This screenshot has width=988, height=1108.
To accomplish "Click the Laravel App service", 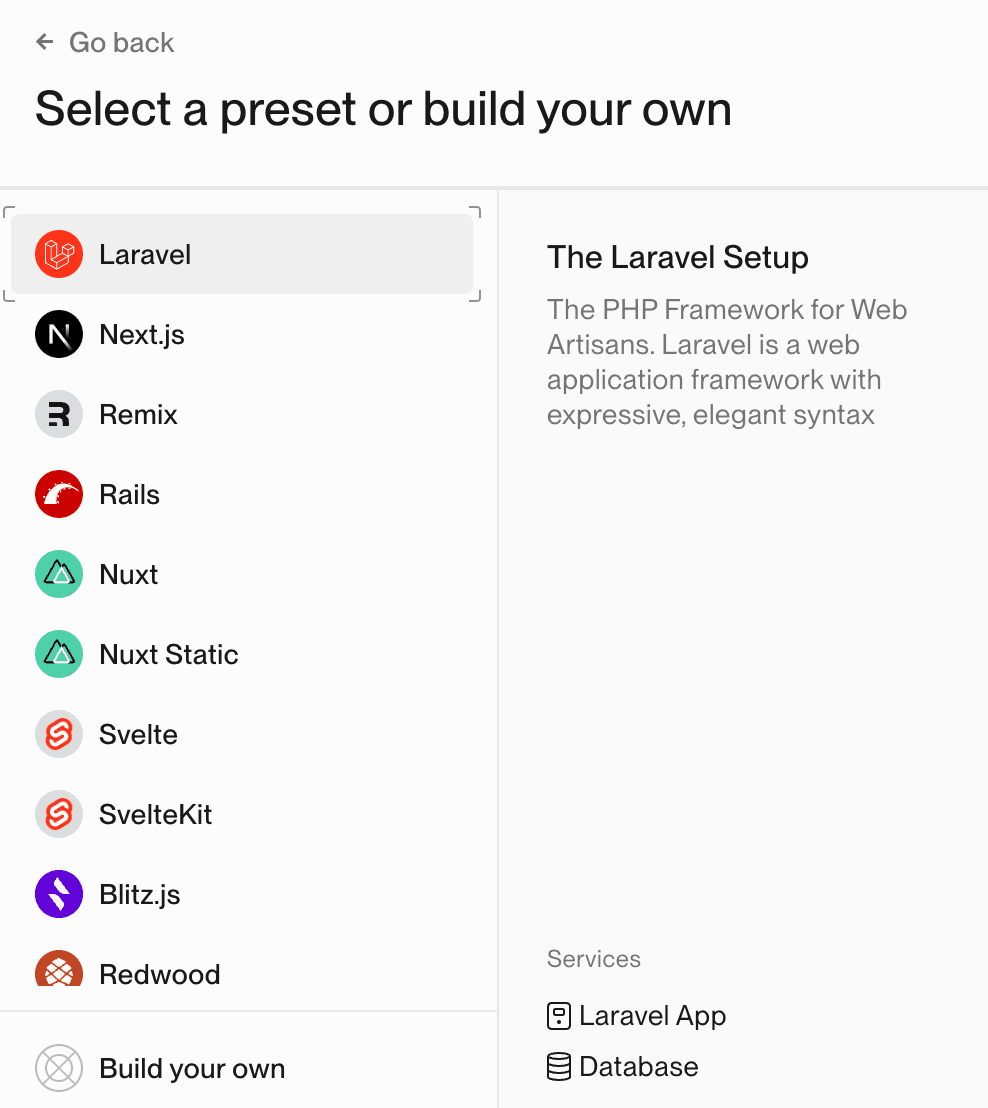I will (x=637, y=1016).
